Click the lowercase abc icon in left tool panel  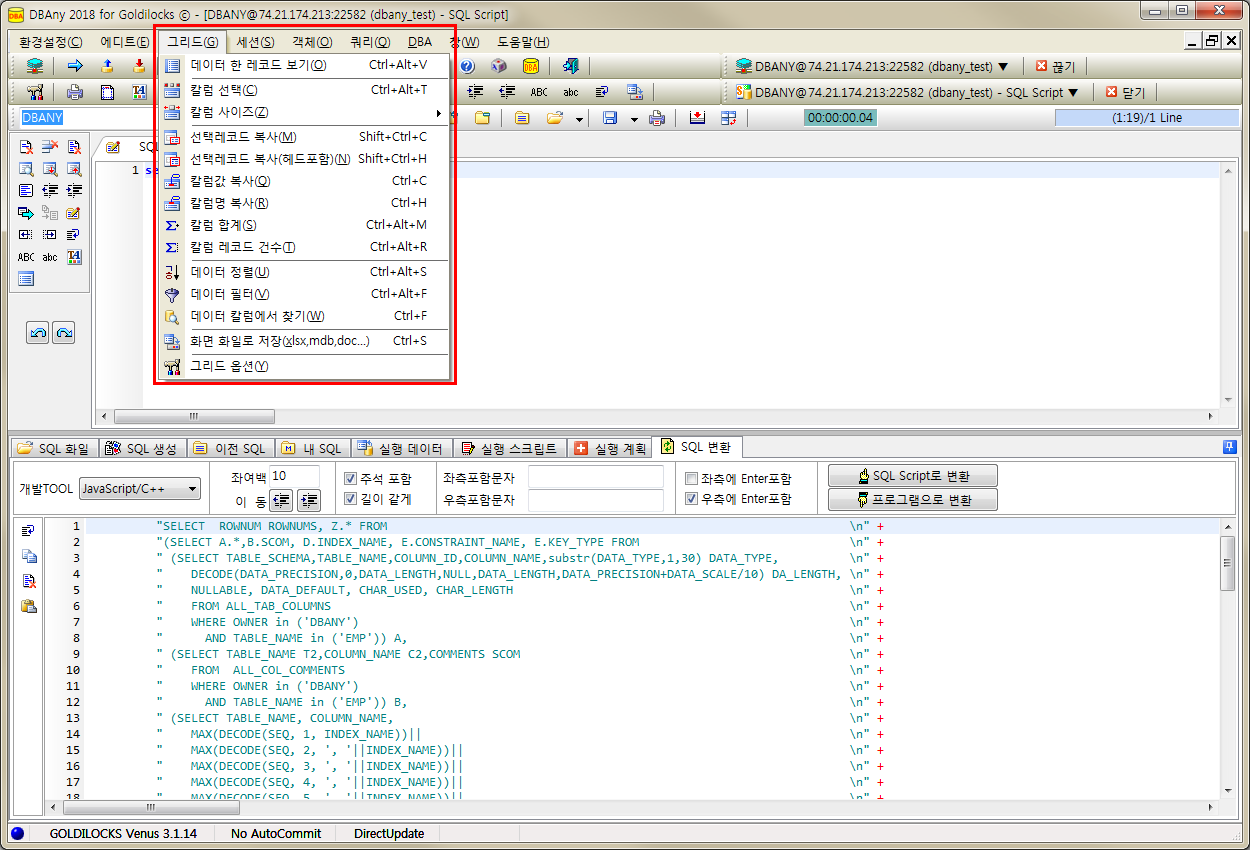(x=50, y=257)
